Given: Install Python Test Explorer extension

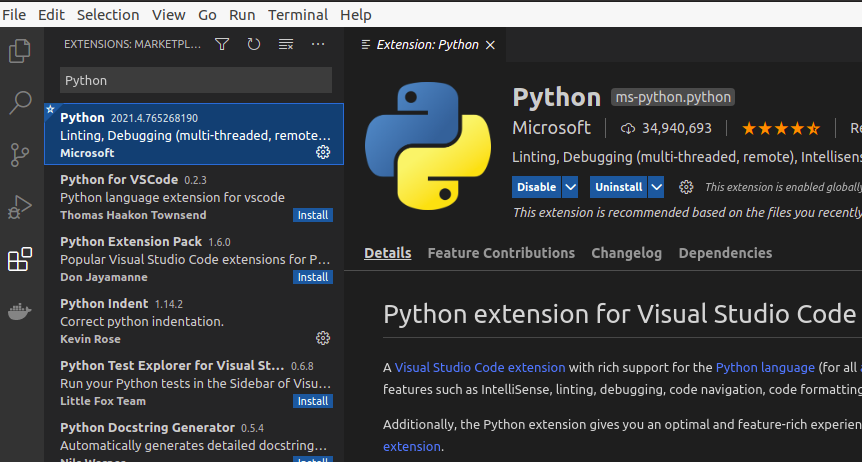Looking at the screenshot, I should tap(313, 401).
